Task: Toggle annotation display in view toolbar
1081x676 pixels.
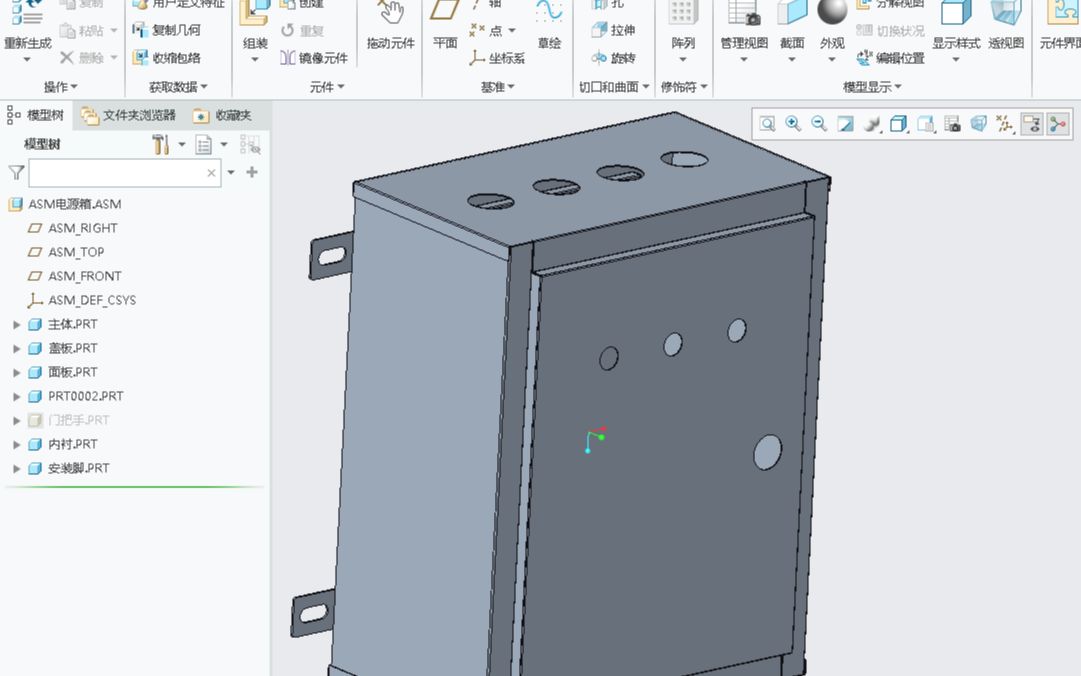Action: click(x=1031, y=124)
